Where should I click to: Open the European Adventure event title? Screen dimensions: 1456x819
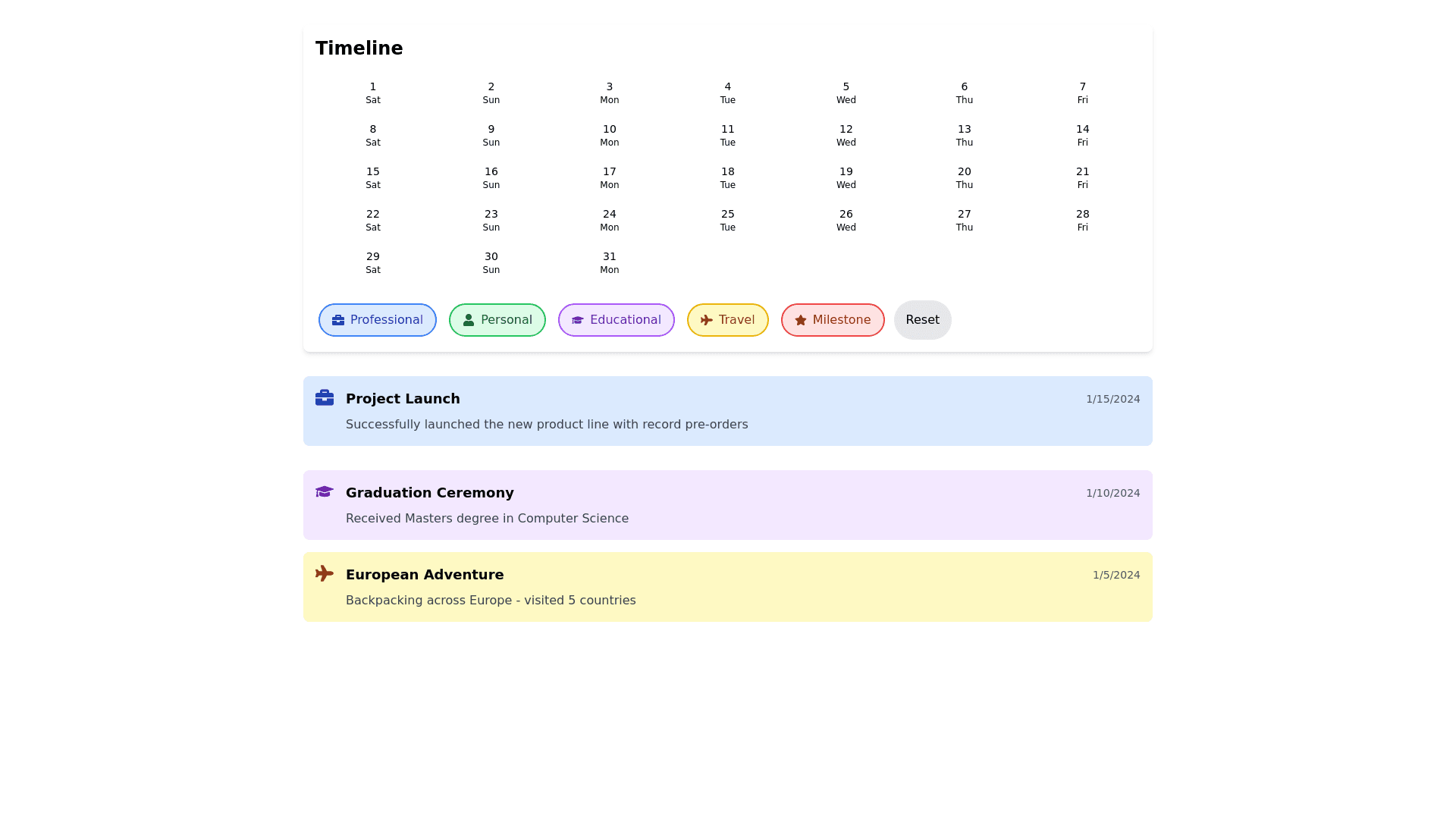pyautogui.click(x=425, y=575)
